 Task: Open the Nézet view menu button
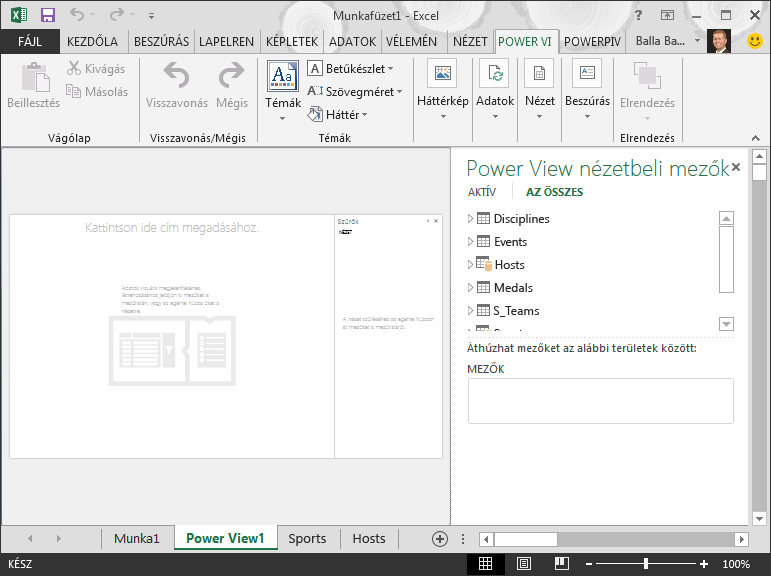(539, 90)
